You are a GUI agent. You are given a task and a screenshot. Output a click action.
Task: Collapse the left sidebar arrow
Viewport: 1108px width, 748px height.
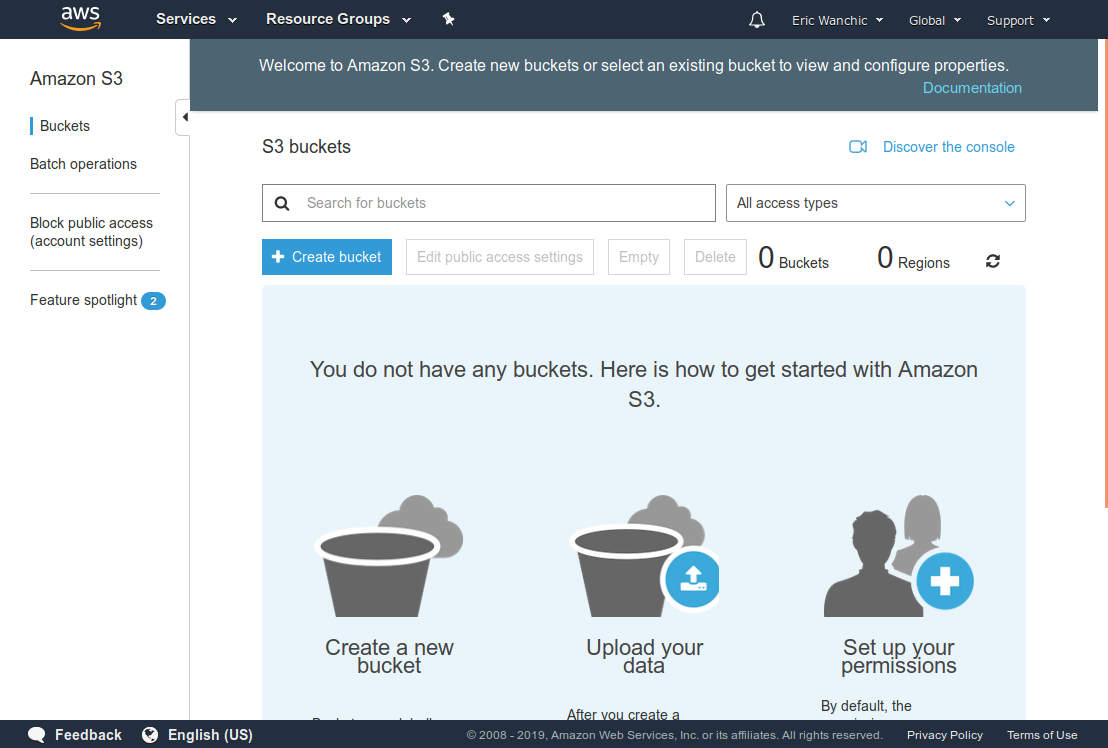click(183, 117)
